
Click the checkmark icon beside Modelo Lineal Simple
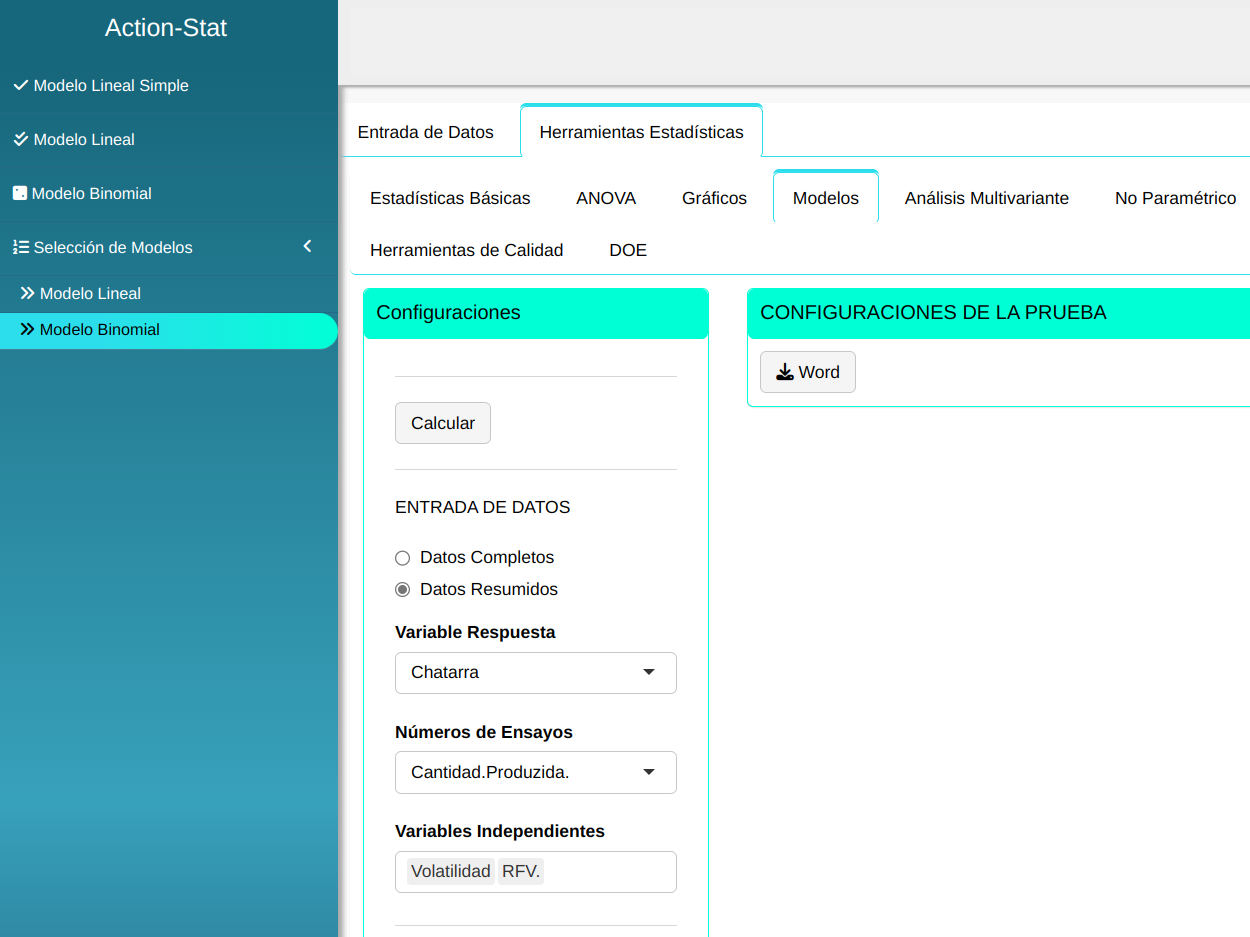[20, 86]
